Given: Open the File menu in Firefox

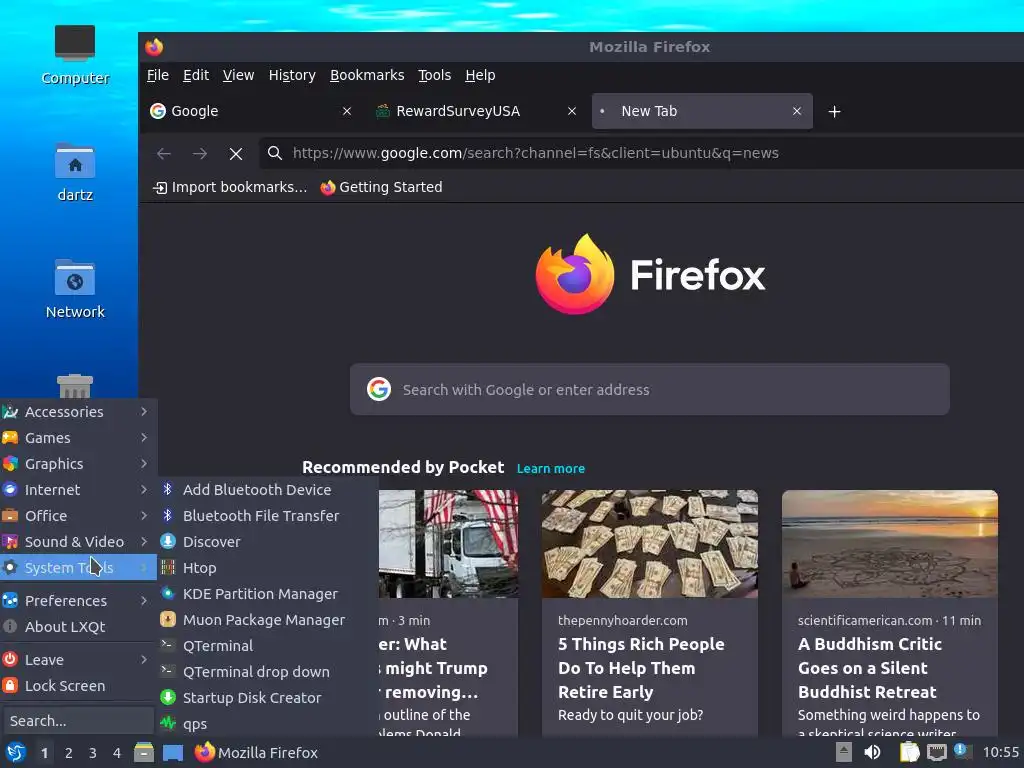Looking at the screenshot, I should point(157,75).
